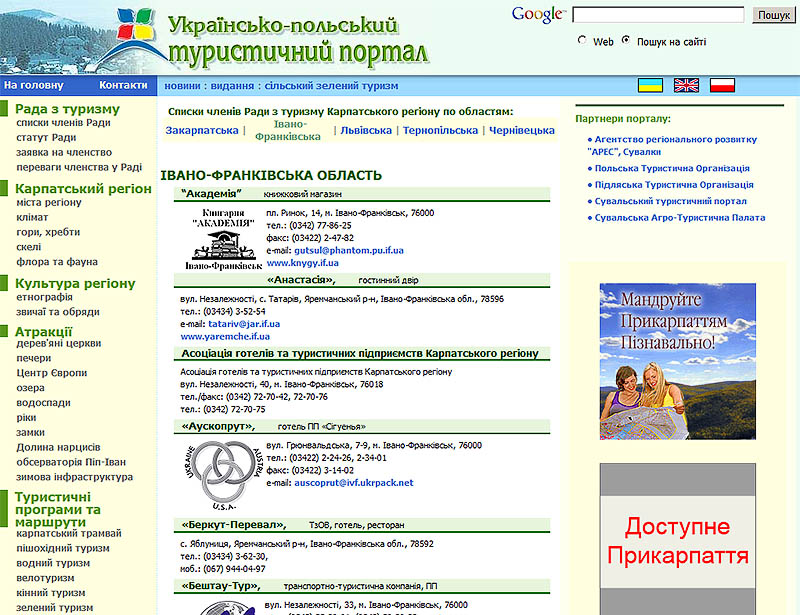Screen dimensions: 800x615
Task: Open сільський зелений туризм section
Action: 331,86
